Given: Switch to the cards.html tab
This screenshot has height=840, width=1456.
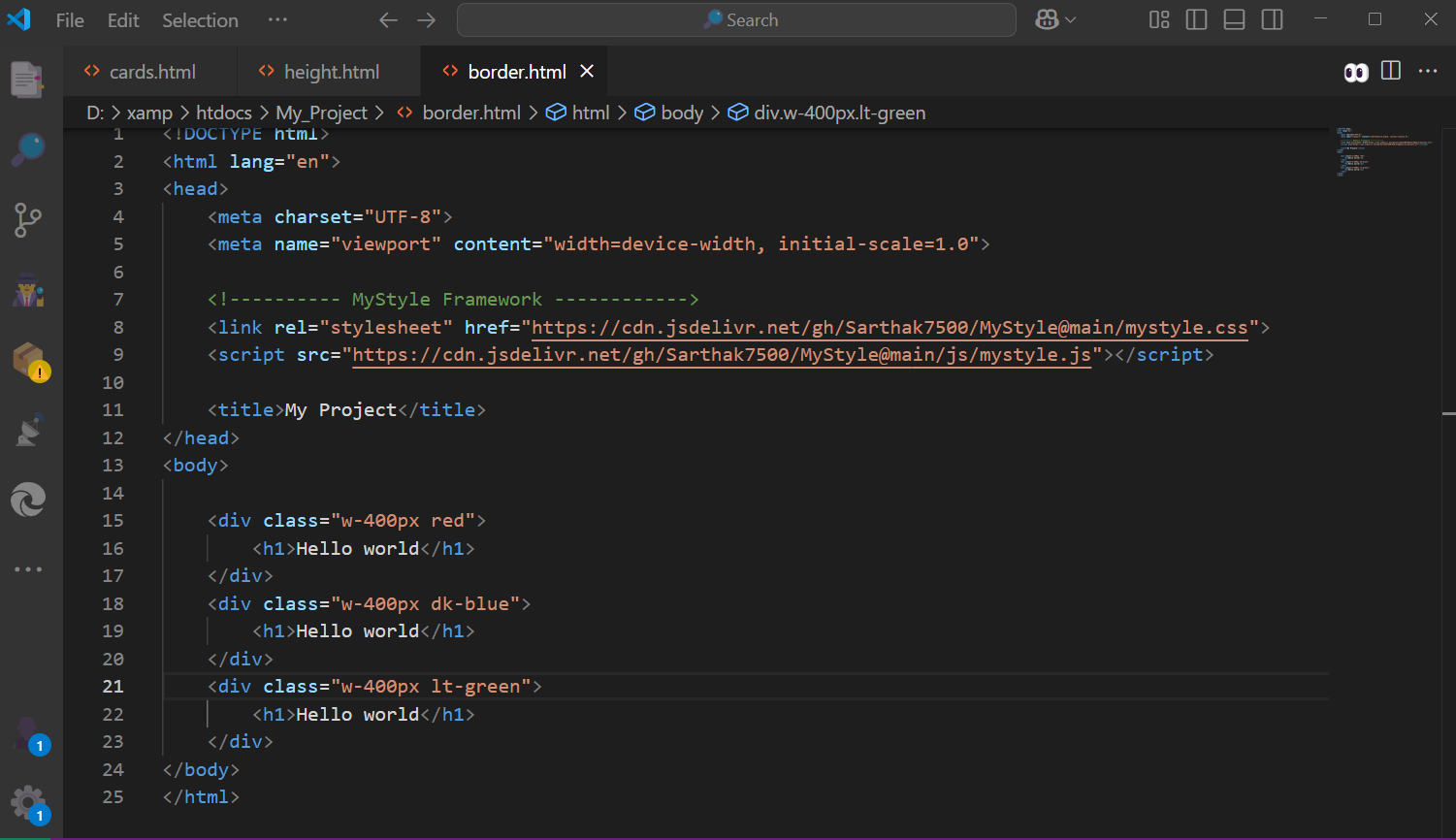Looking at the screenshot, I should (151, 72).
